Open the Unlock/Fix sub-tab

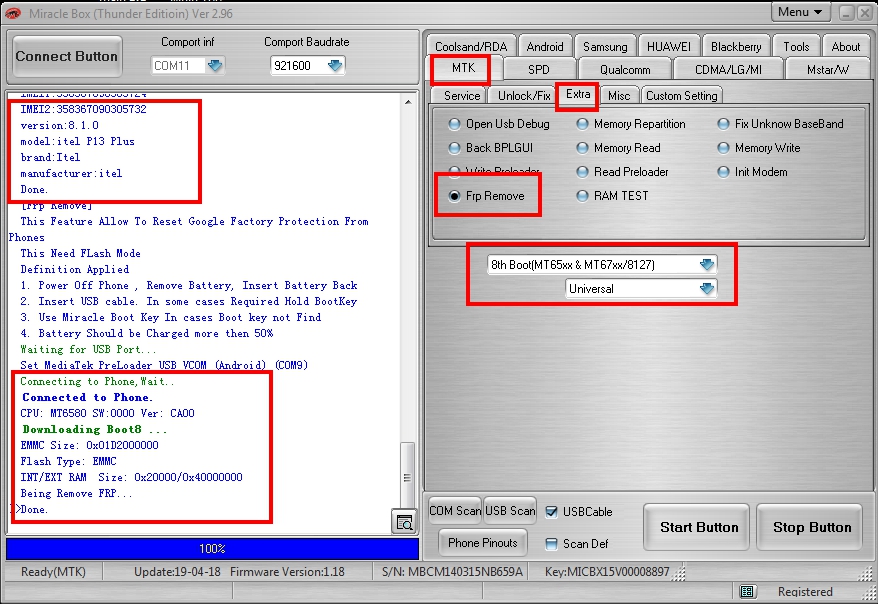coord(524,96)
